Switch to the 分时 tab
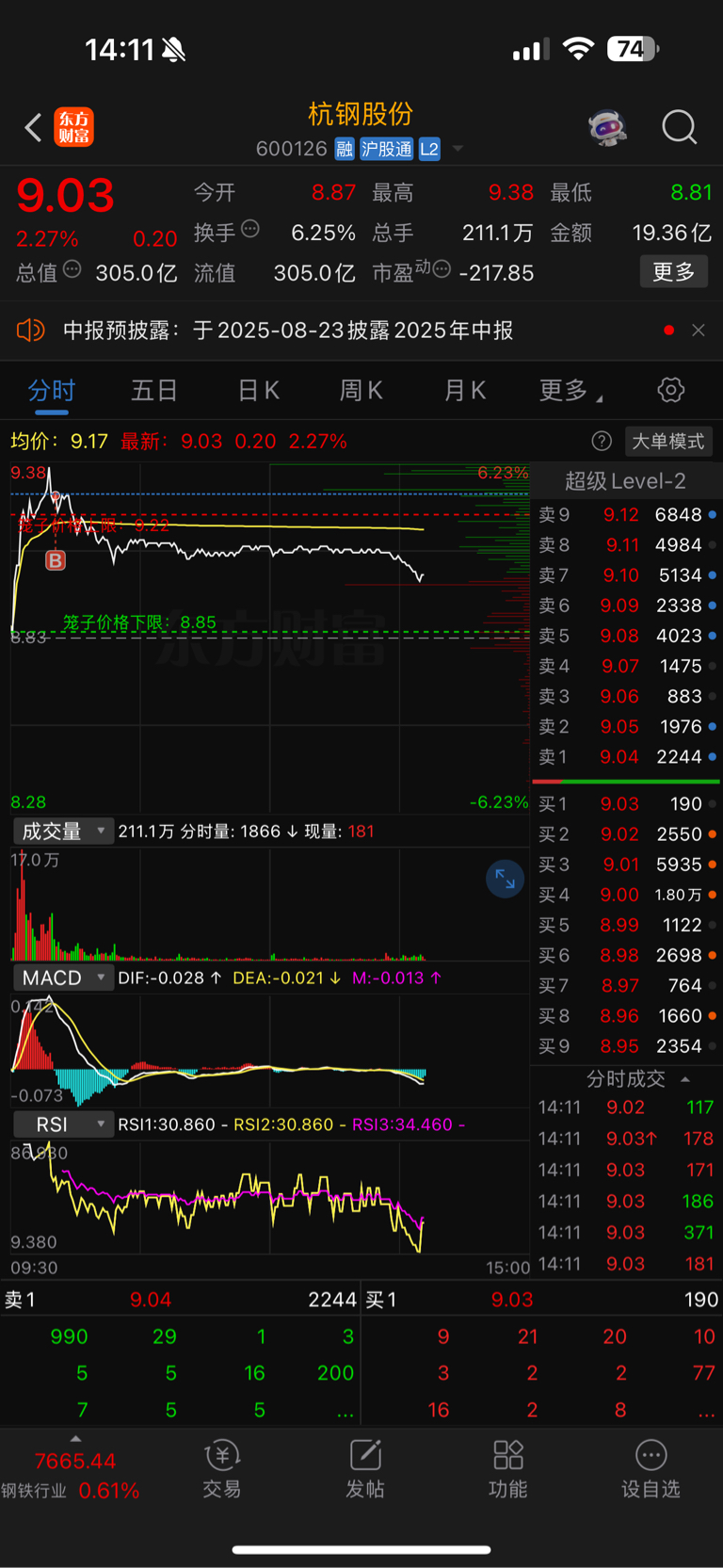The image size is (723, 1568). tap(51, 390)
